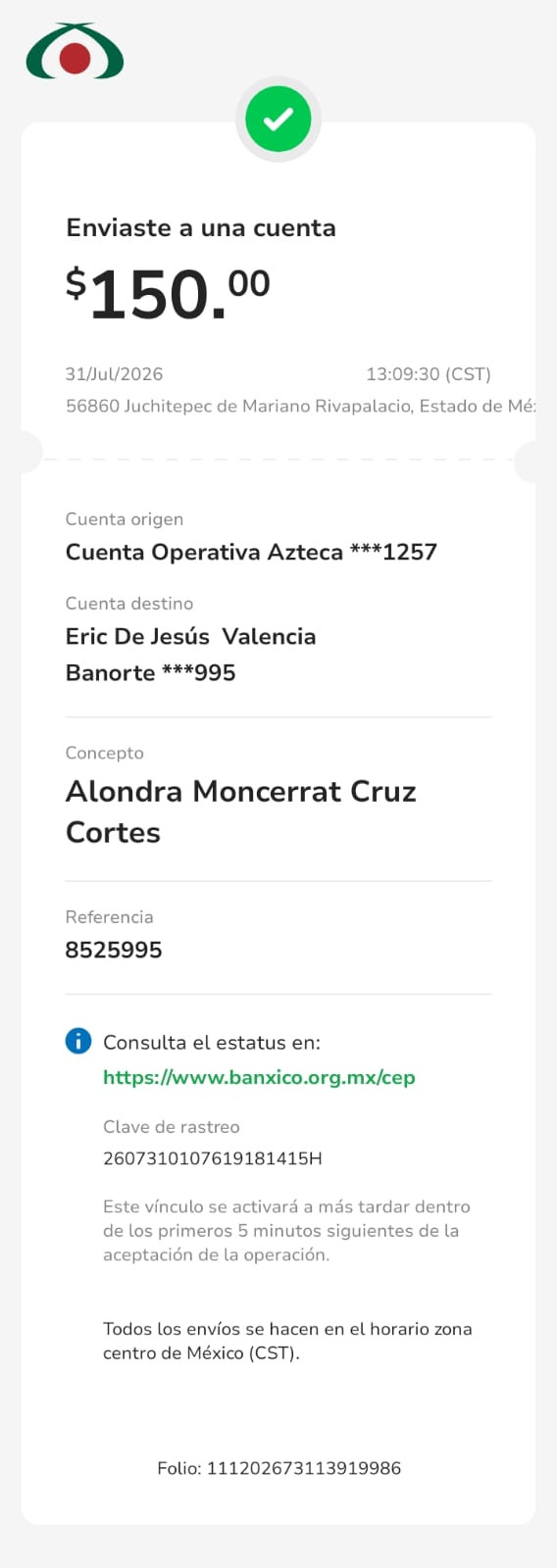Click the Juchitepec location address line
557x1568 pixels.
click(300, 406)
